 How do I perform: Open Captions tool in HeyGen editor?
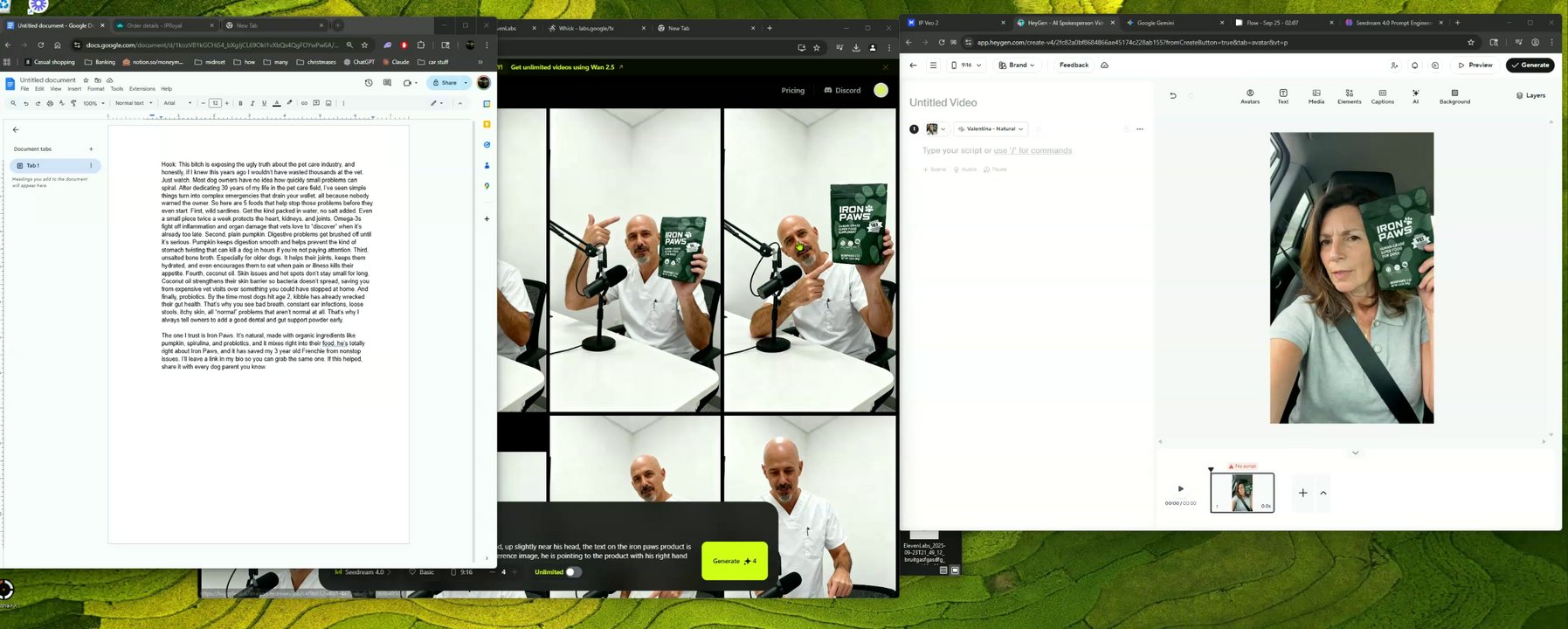click(x=1382, y=96)
